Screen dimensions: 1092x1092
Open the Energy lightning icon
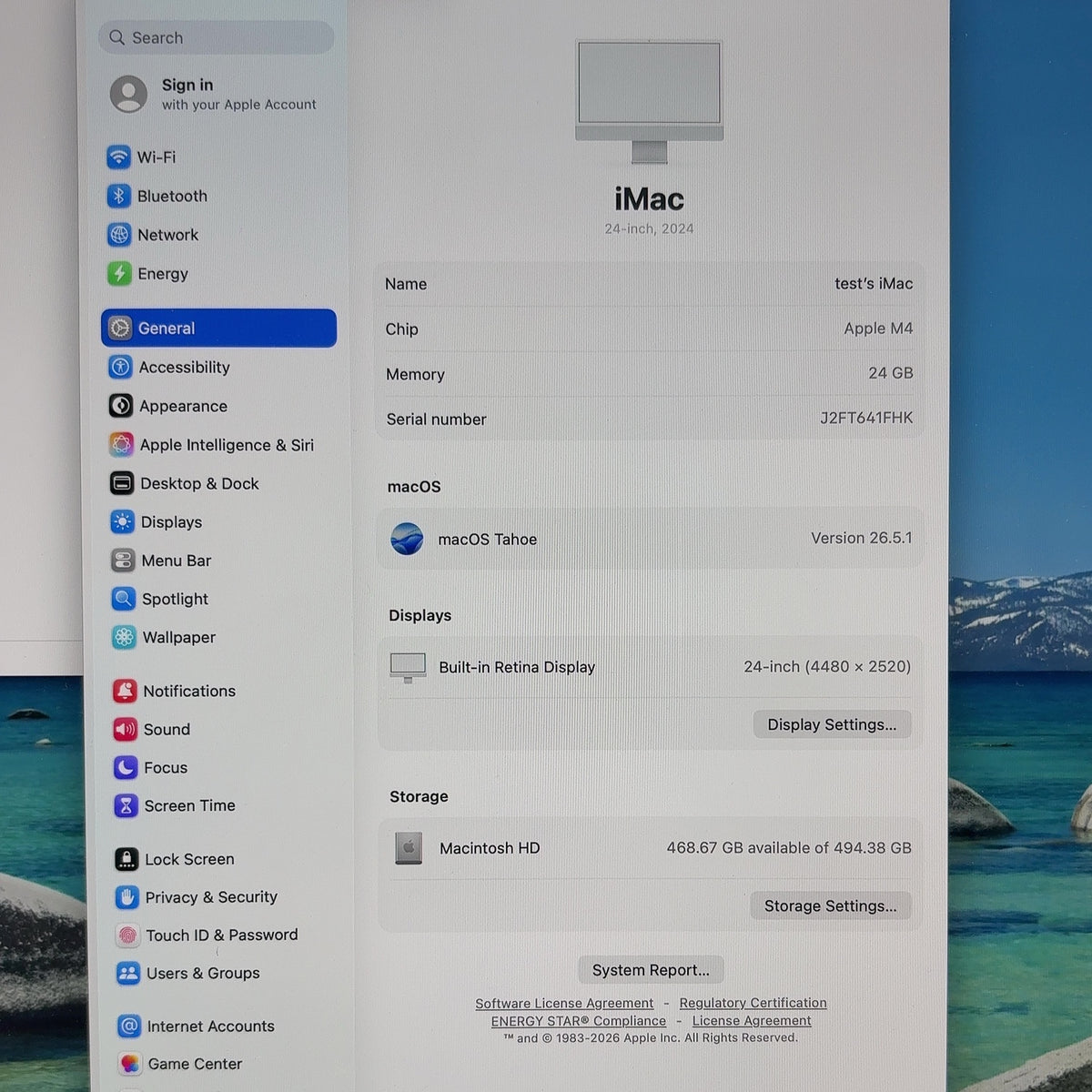pyautogui.click(x=119, y=274)
